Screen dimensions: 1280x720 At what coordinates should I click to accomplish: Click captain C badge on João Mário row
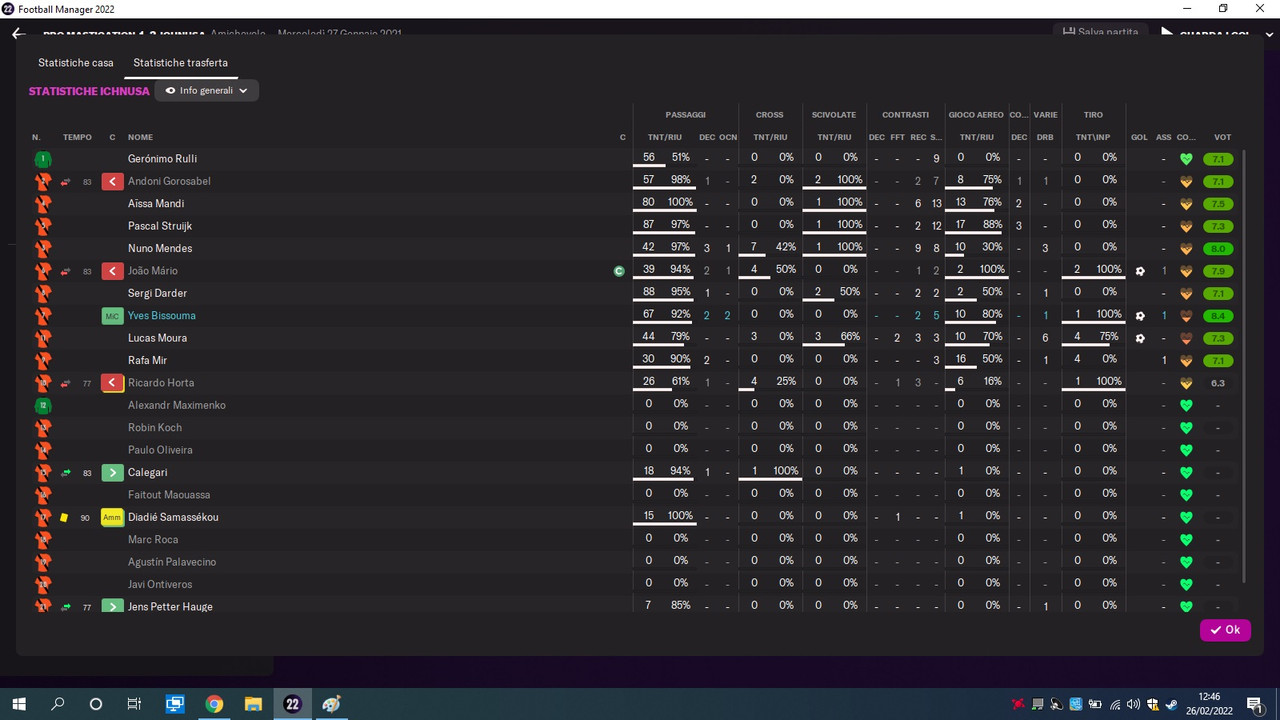[x=619, y=271]
